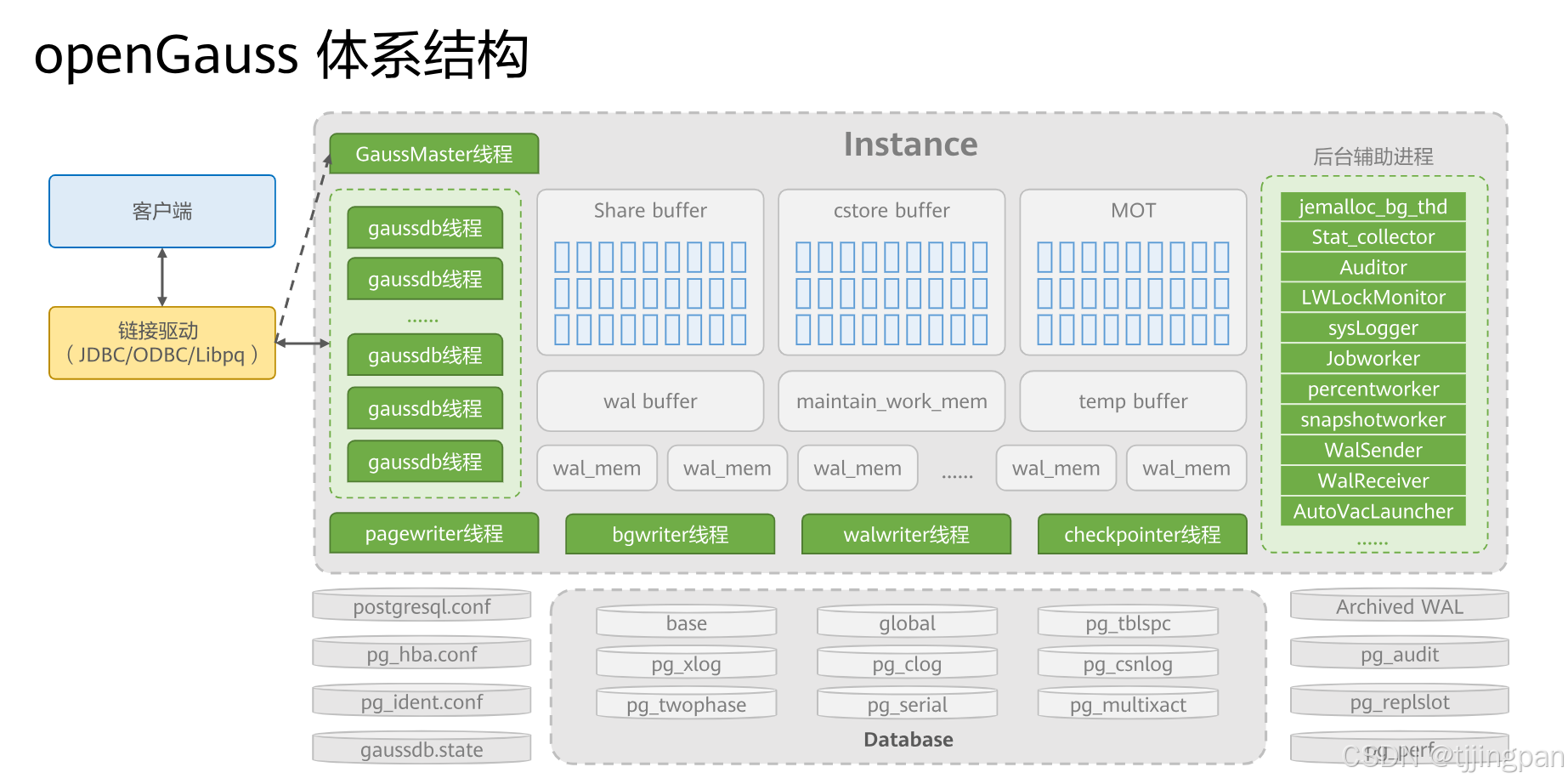
Task: Click the 后台辅助进程 heading
Action: pos(1373,156)
